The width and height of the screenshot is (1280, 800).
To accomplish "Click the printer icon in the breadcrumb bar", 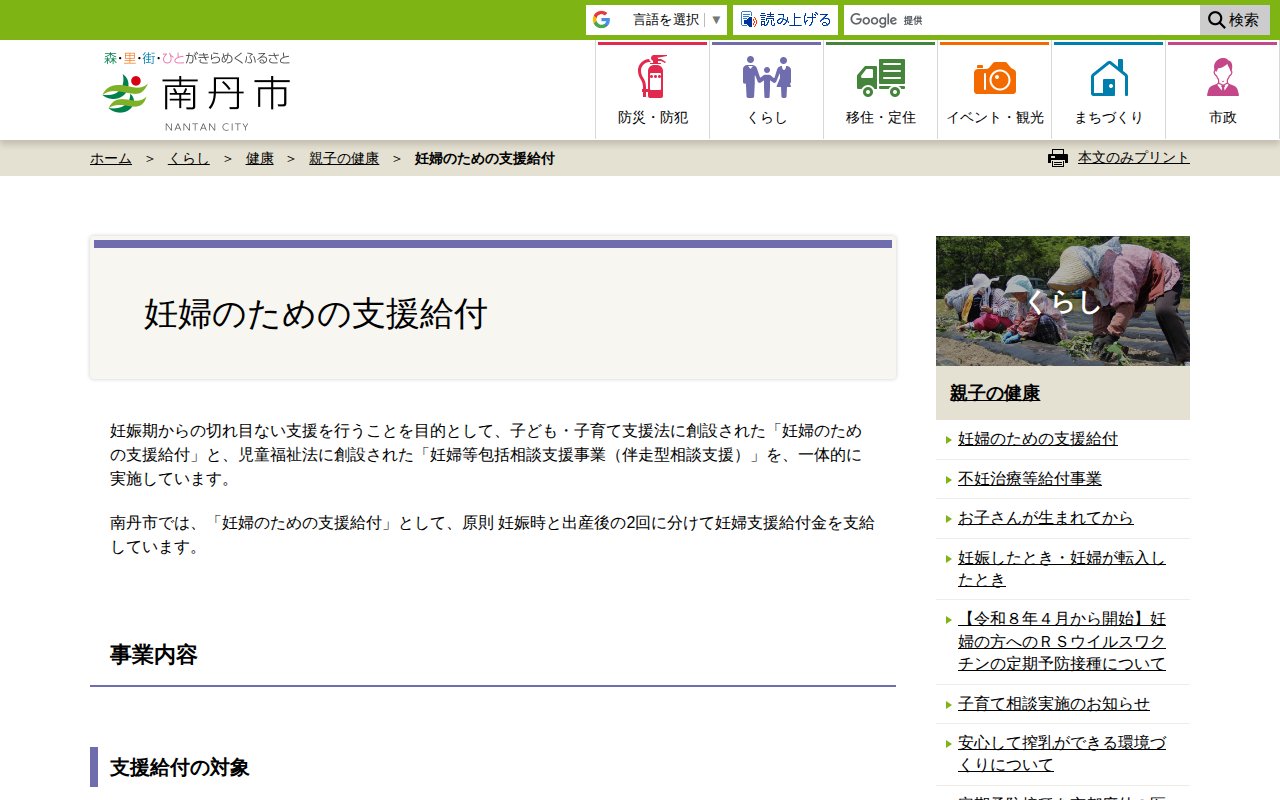I will pos(1058,158).
